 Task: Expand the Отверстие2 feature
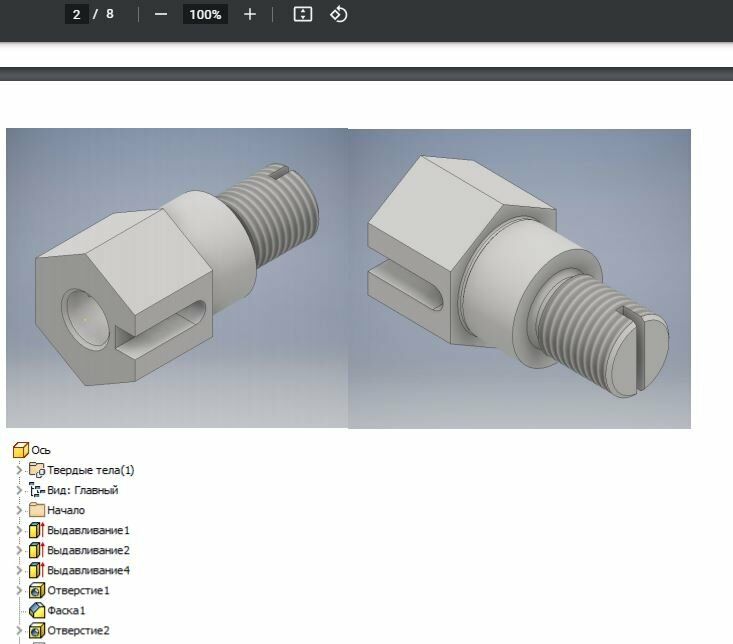[x=19, y=630]
